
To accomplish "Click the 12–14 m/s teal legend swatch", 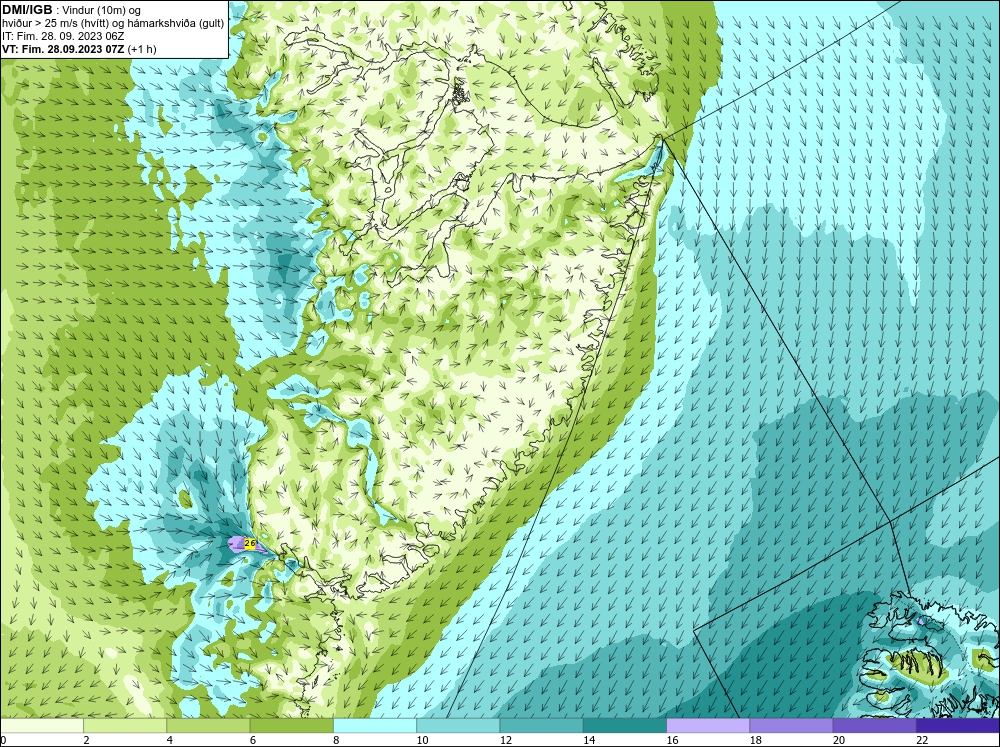I will (541, 726).
